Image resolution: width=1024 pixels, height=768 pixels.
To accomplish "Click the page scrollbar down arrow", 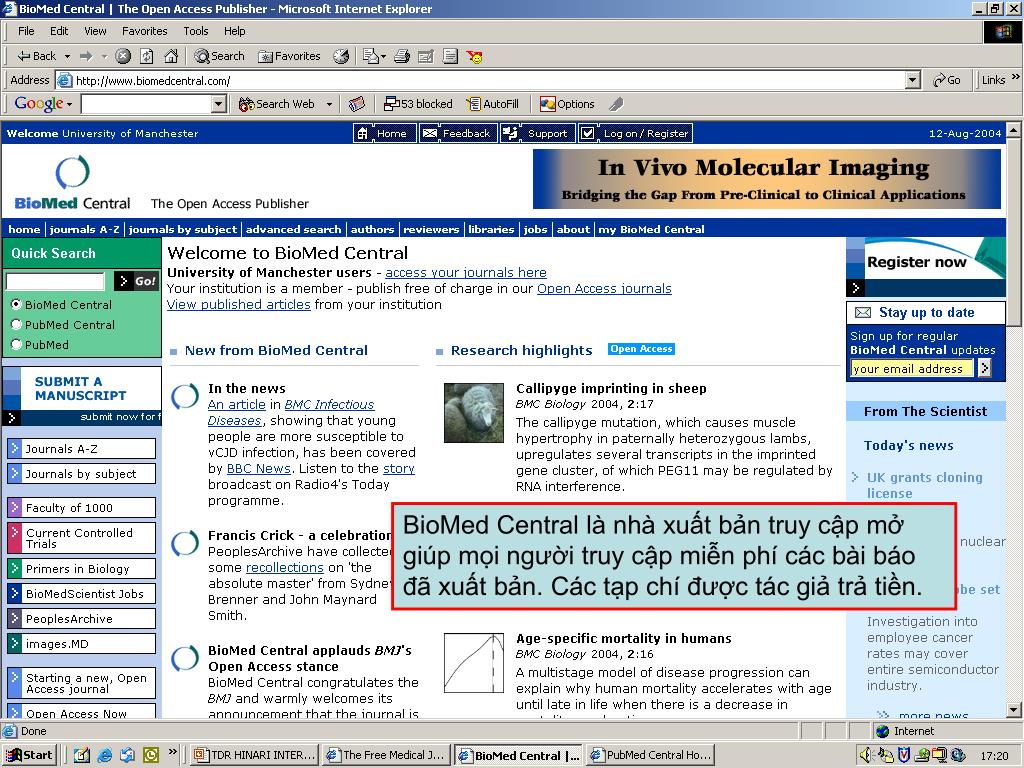I will pyautogui.click(x=1013, y=710).
